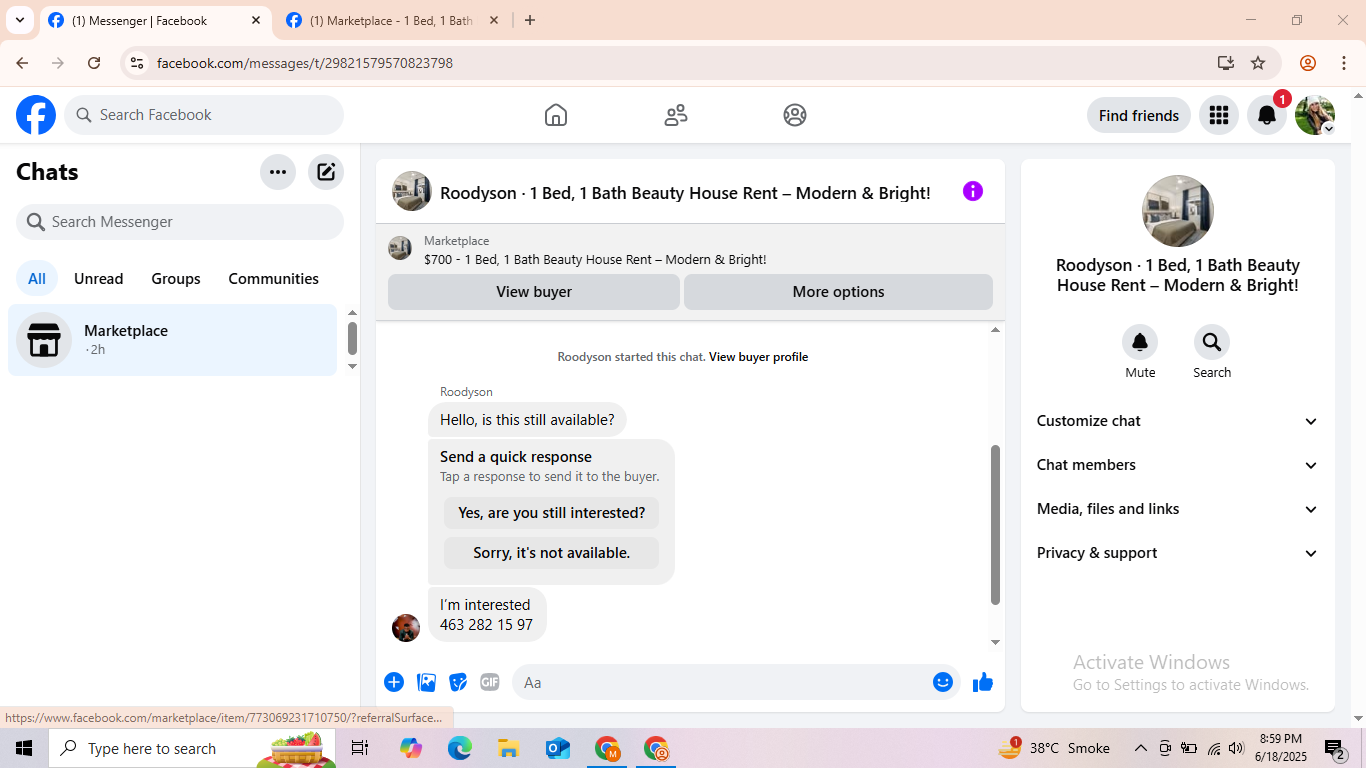Open the Facebook menu grid icon
Screen dimensions: 1366x768
(1218, 115)
